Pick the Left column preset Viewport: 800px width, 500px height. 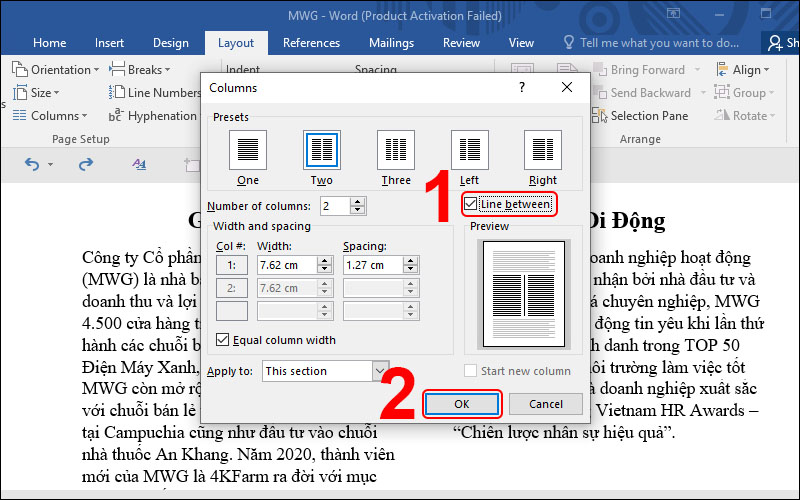point(469,150)
